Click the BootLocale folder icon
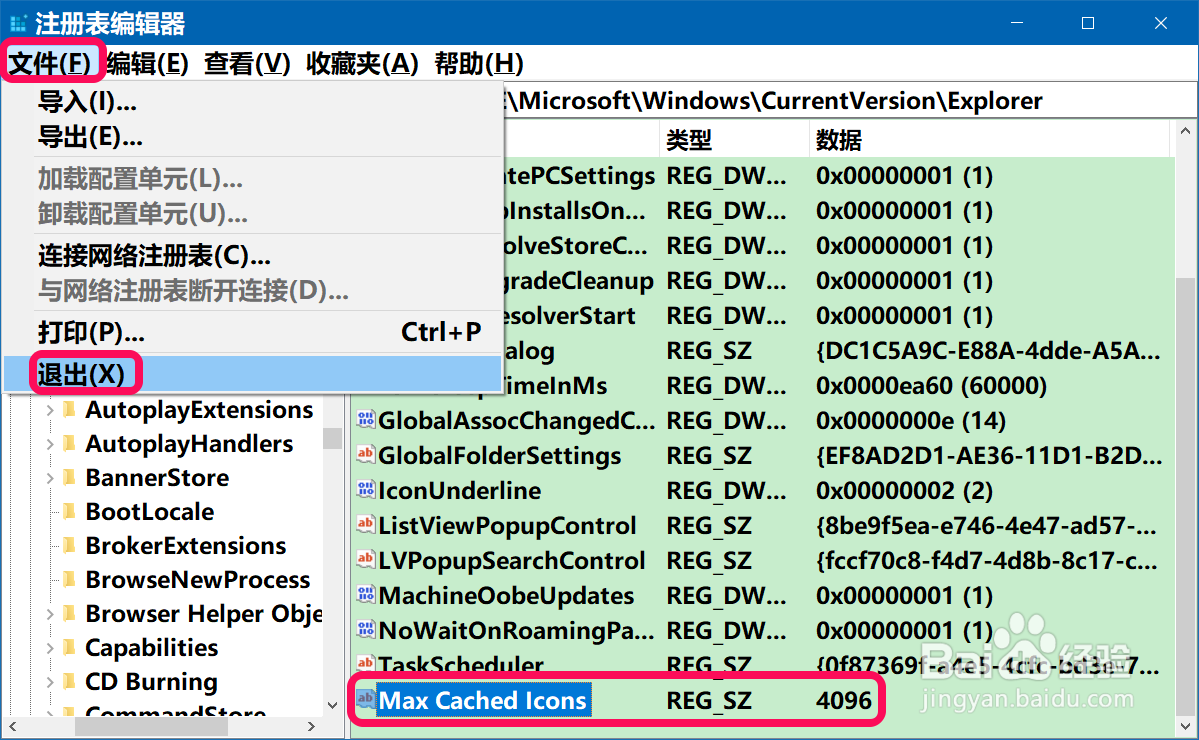 point(69,511)
